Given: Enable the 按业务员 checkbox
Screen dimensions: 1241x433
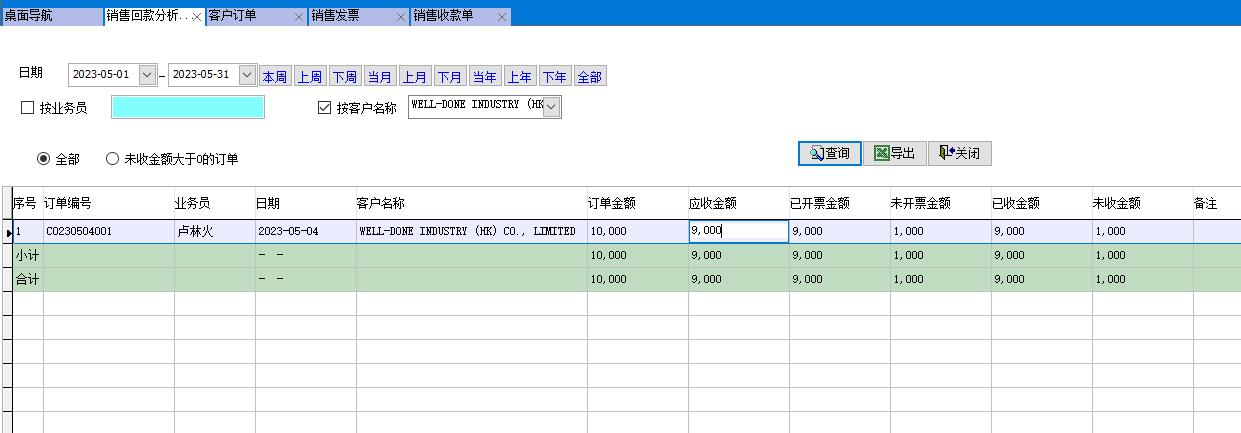Looking at the screenshot, I should pos(28,108).
